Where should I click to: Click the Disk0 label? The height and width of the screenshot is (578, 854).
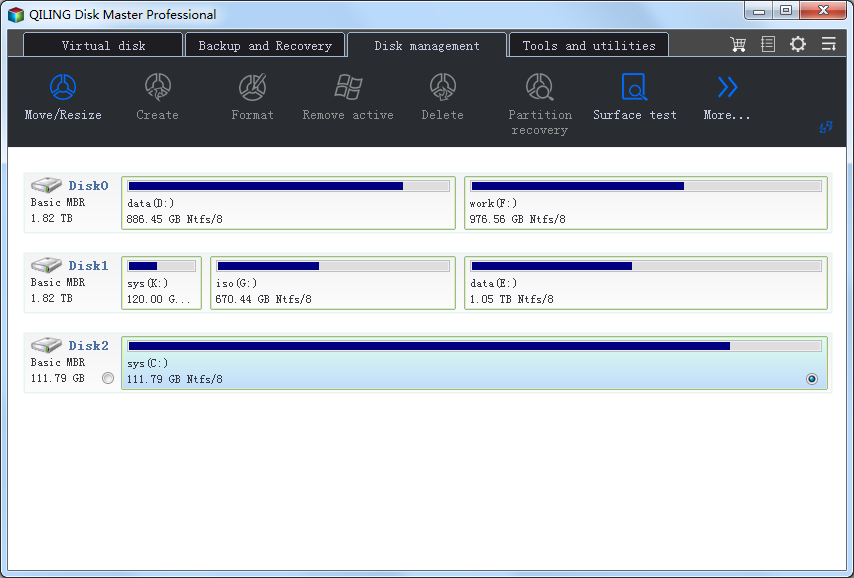click(88, 186)
